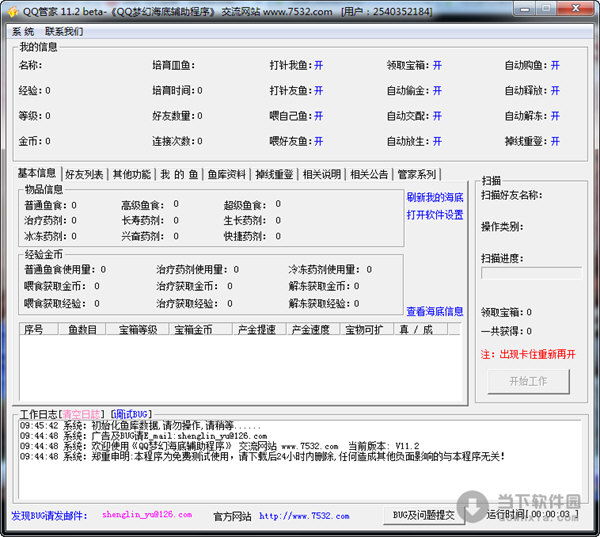This screenshot has height=537, width=600.
Task: Toggle 自动购鱼 switch 开
Action: click(x=555, y=65)
